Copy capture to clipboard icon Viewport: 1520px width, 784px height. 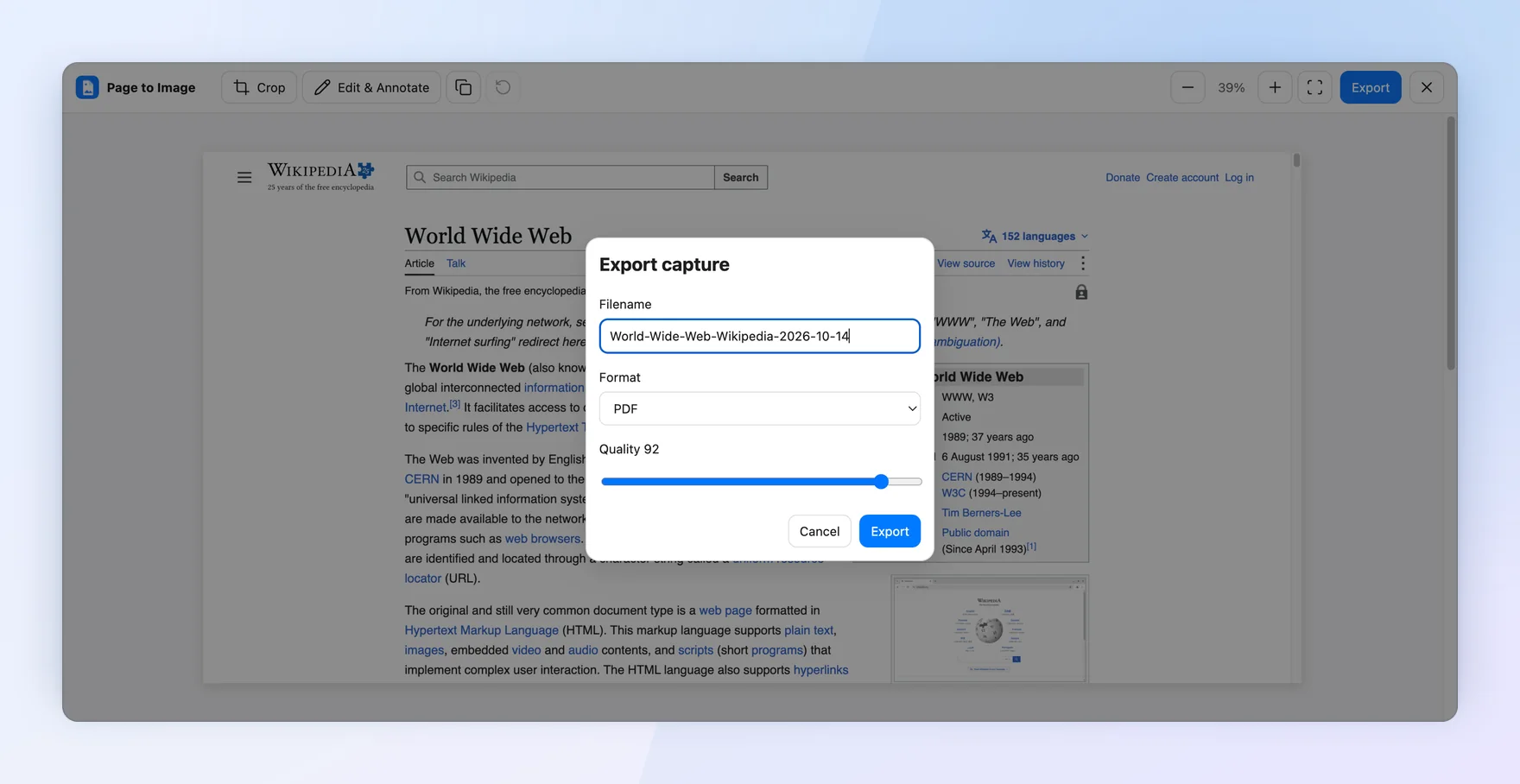[x=464, y=87]
